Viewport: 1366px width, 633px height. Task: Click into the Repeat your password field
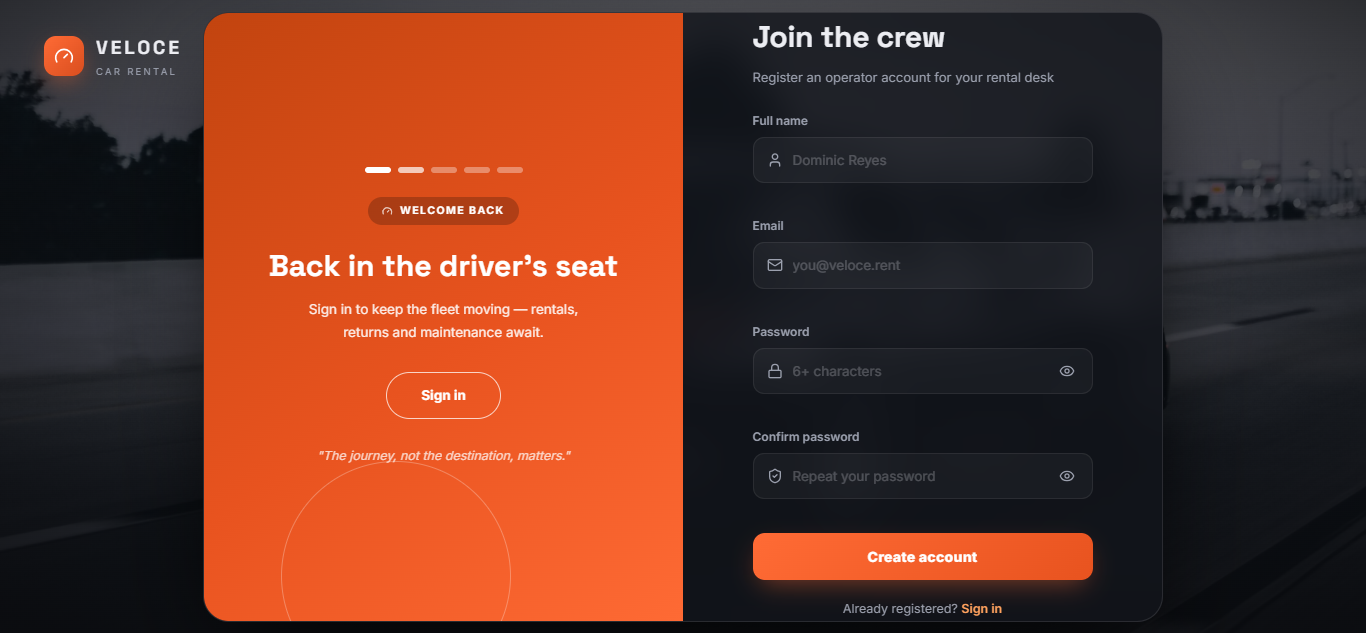pos(922,476)
